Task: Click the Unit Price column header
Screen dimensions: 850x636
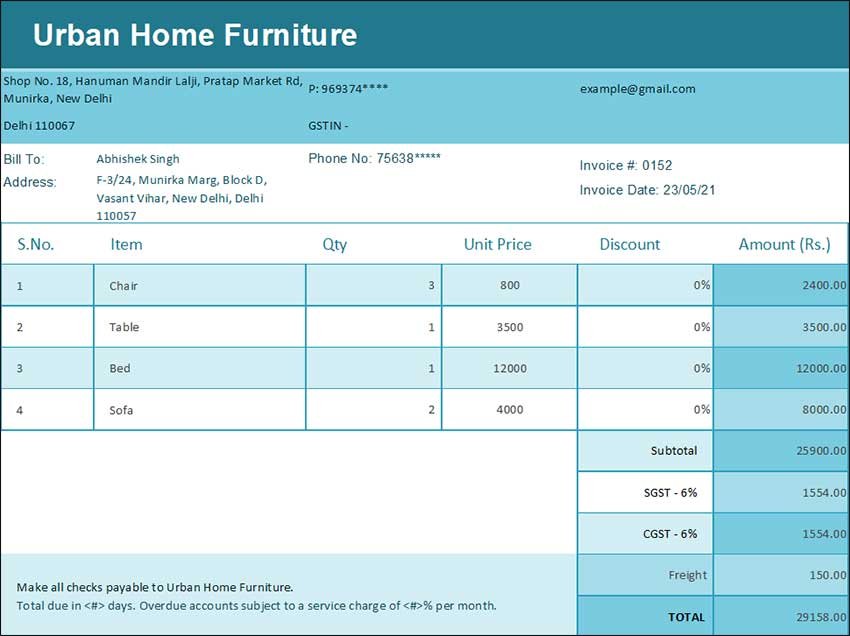Action: coord(497,244)
